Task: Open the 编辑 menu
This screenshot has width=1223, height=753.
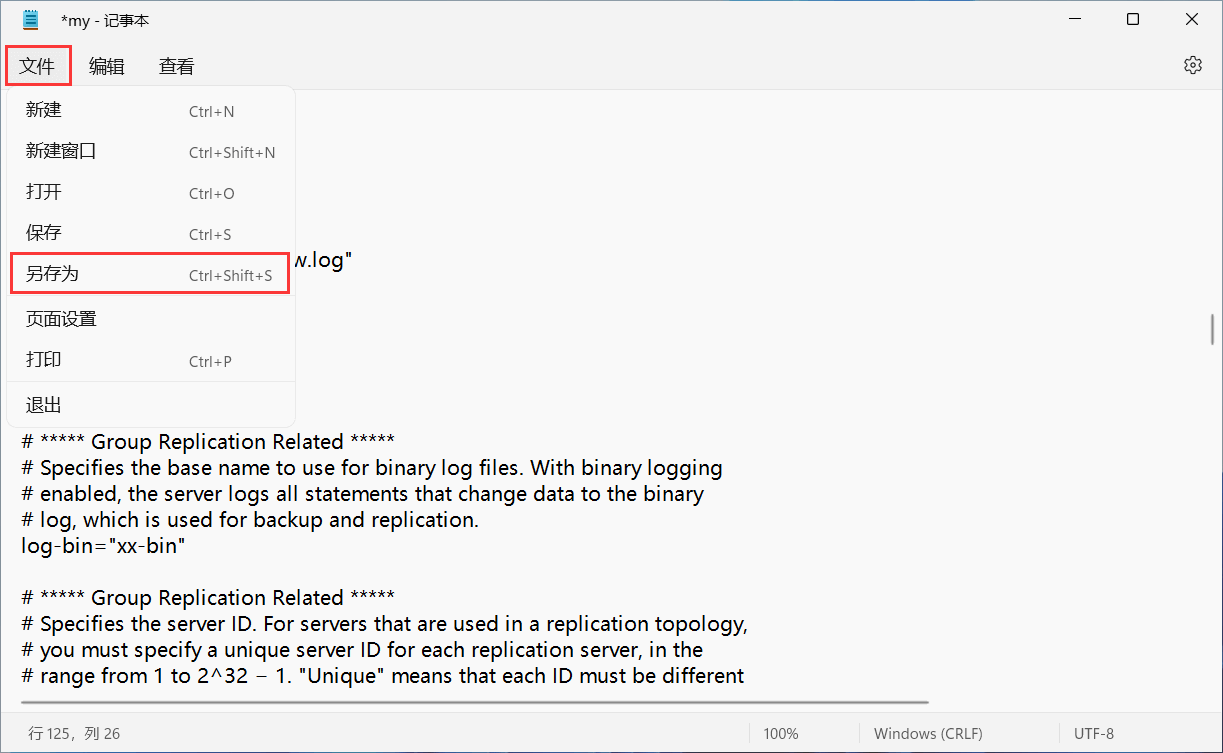Action: point(107,66)
